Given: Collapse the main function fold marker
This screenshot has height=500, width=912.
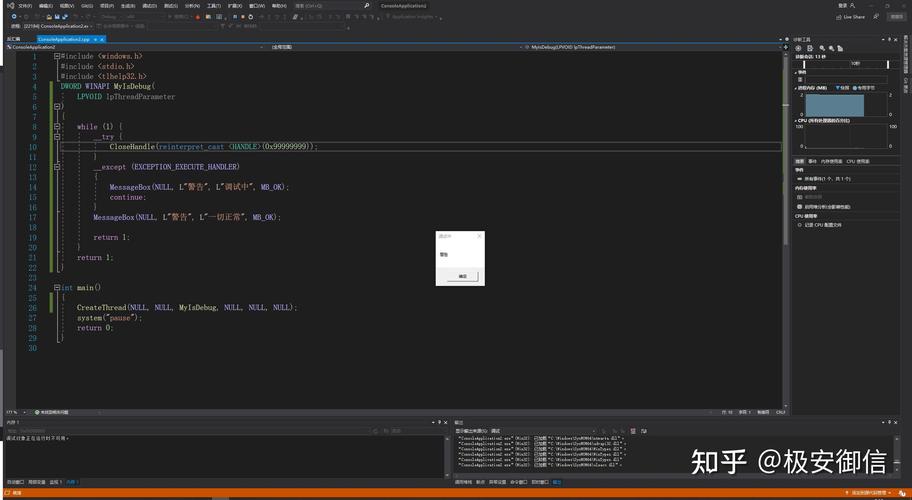Looking at the screenshot, I should click(57, 287).
